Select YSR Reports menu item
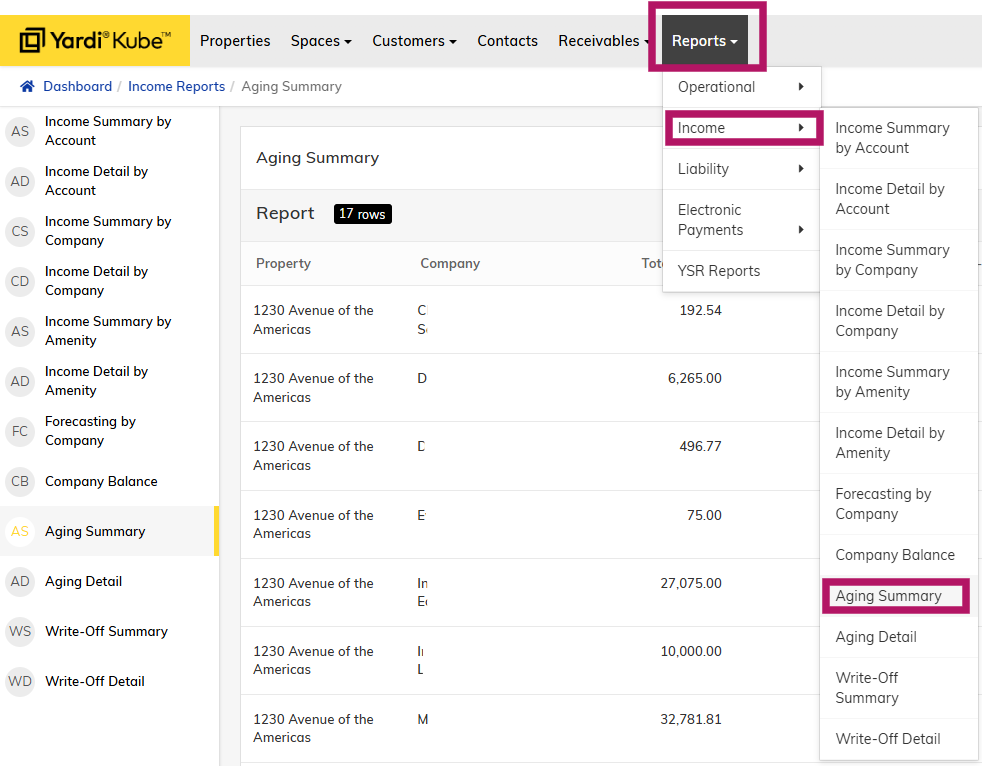 719,271
